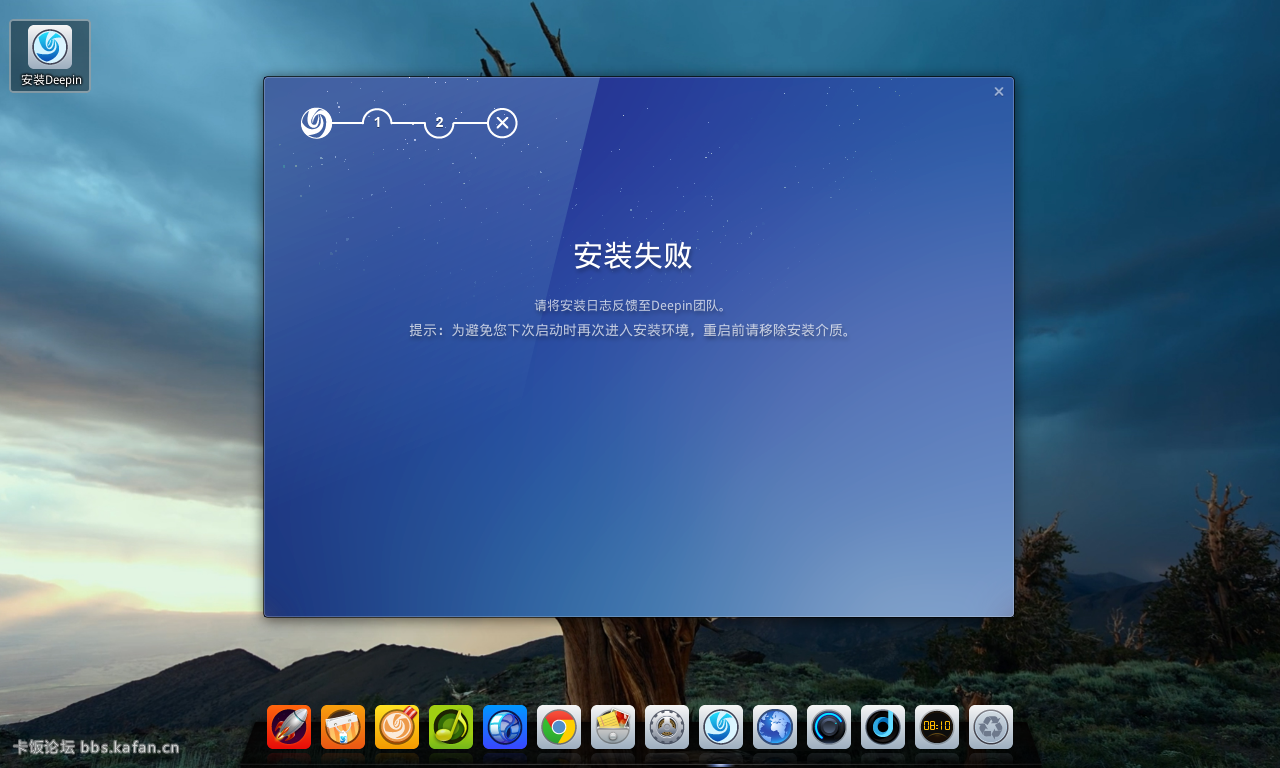Open the recycle bin in dock
This screenshot has height=768, width=1280.
[x=991, y=727]
